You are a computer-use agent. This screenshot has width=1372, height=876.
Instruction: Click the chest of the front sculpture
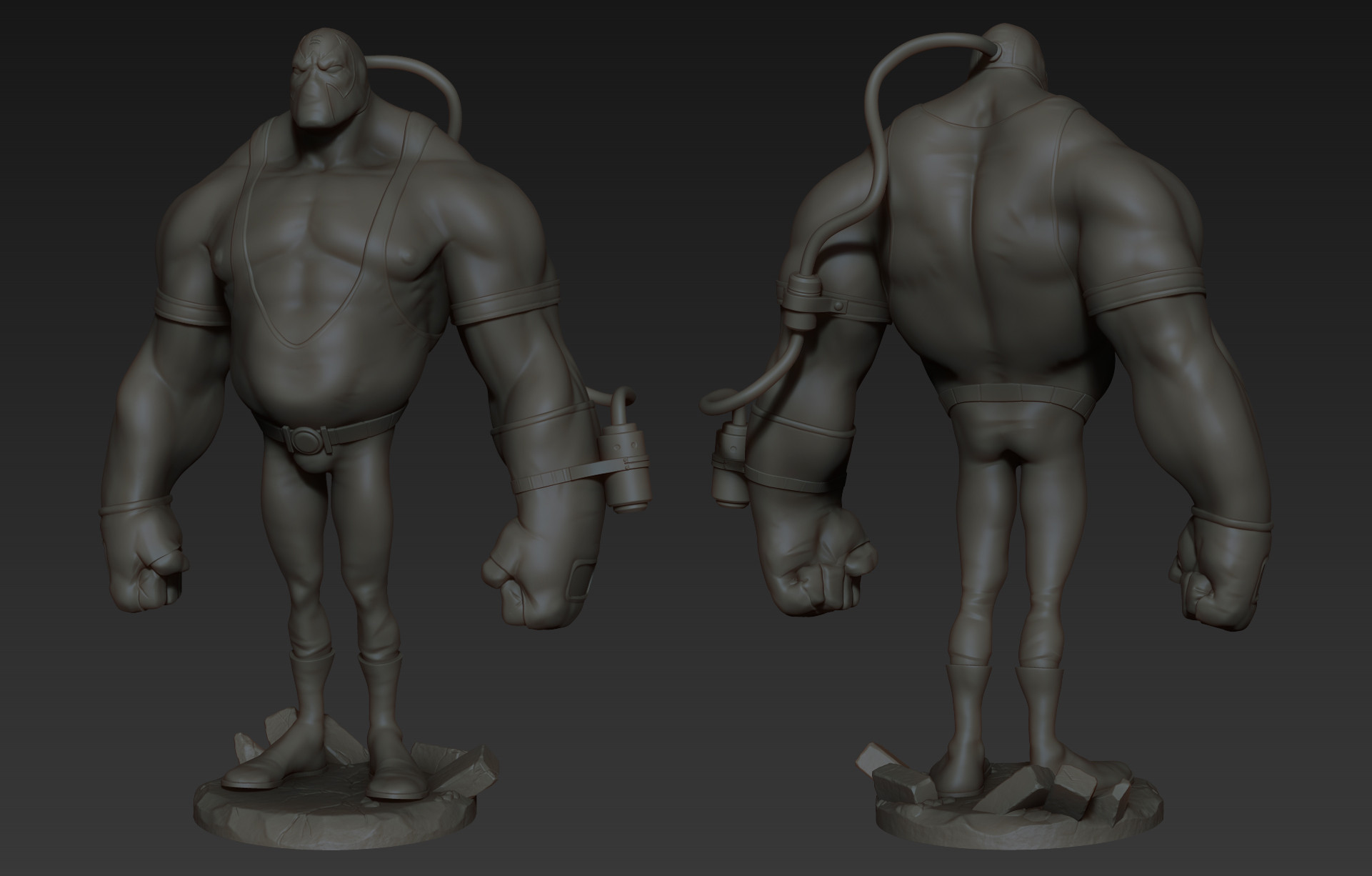(321, 229)
